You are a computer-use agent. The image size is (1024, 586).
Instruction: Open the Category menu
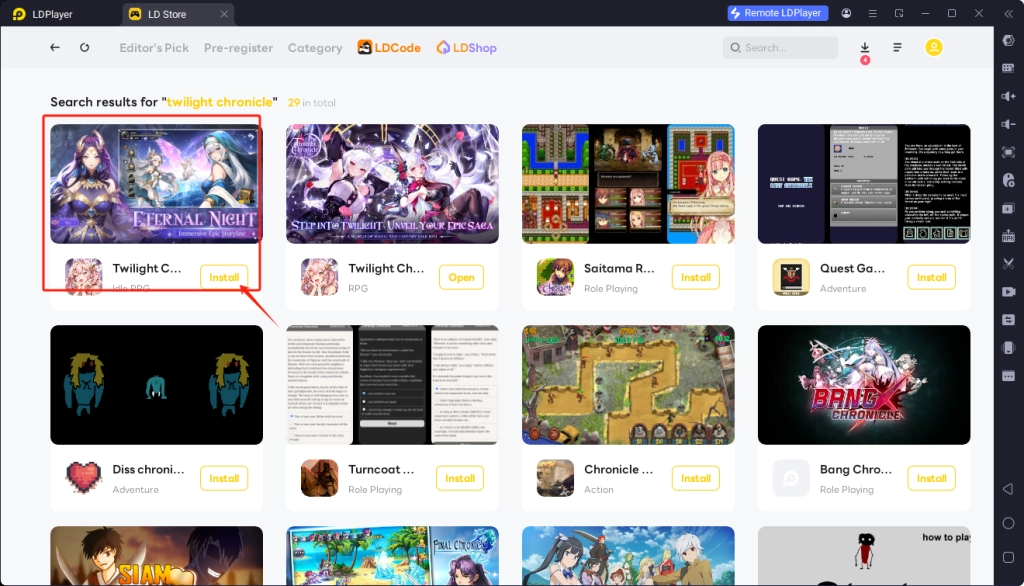[x=315, y=48]
